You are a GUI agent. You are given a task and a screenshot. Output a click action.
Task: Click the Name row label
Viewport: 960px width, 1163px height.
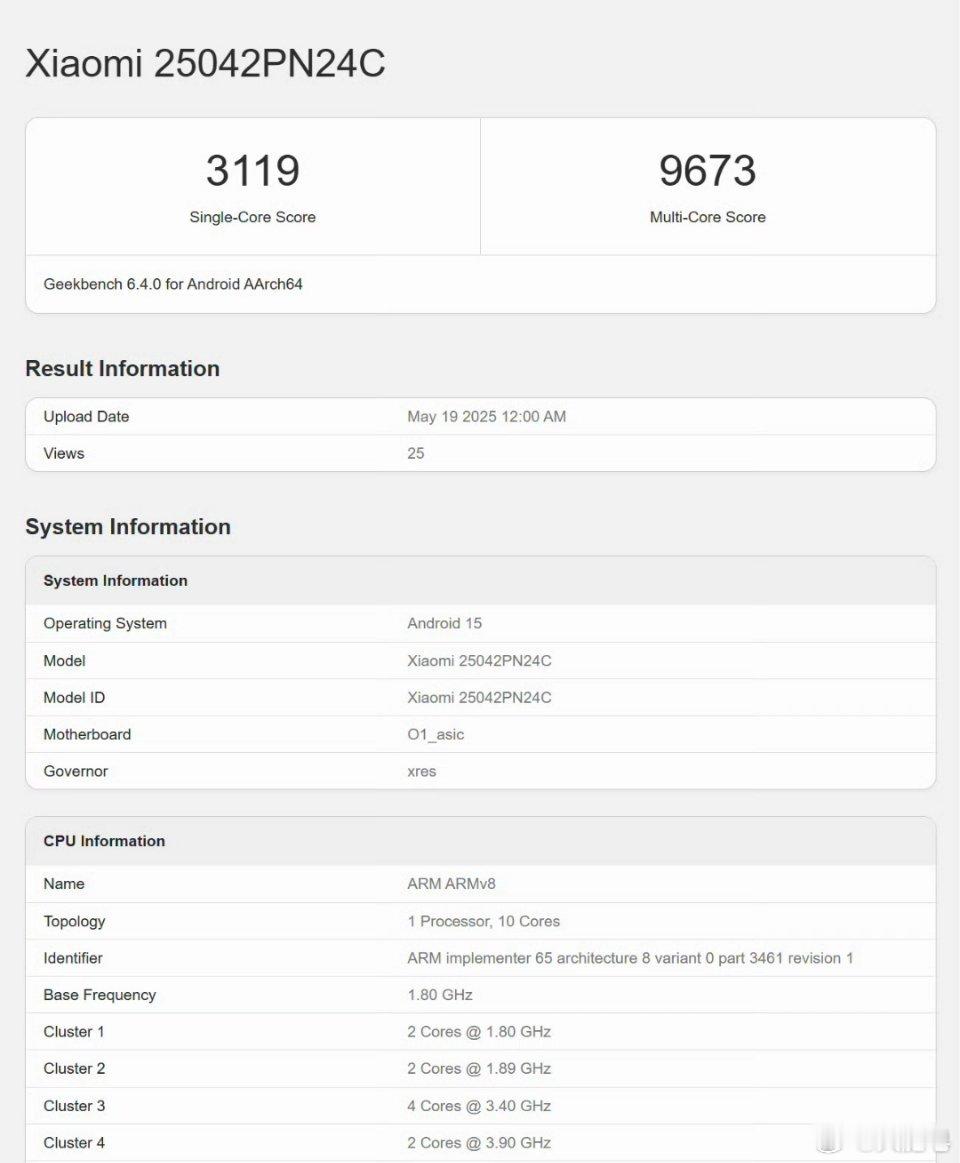coord(64,884)
